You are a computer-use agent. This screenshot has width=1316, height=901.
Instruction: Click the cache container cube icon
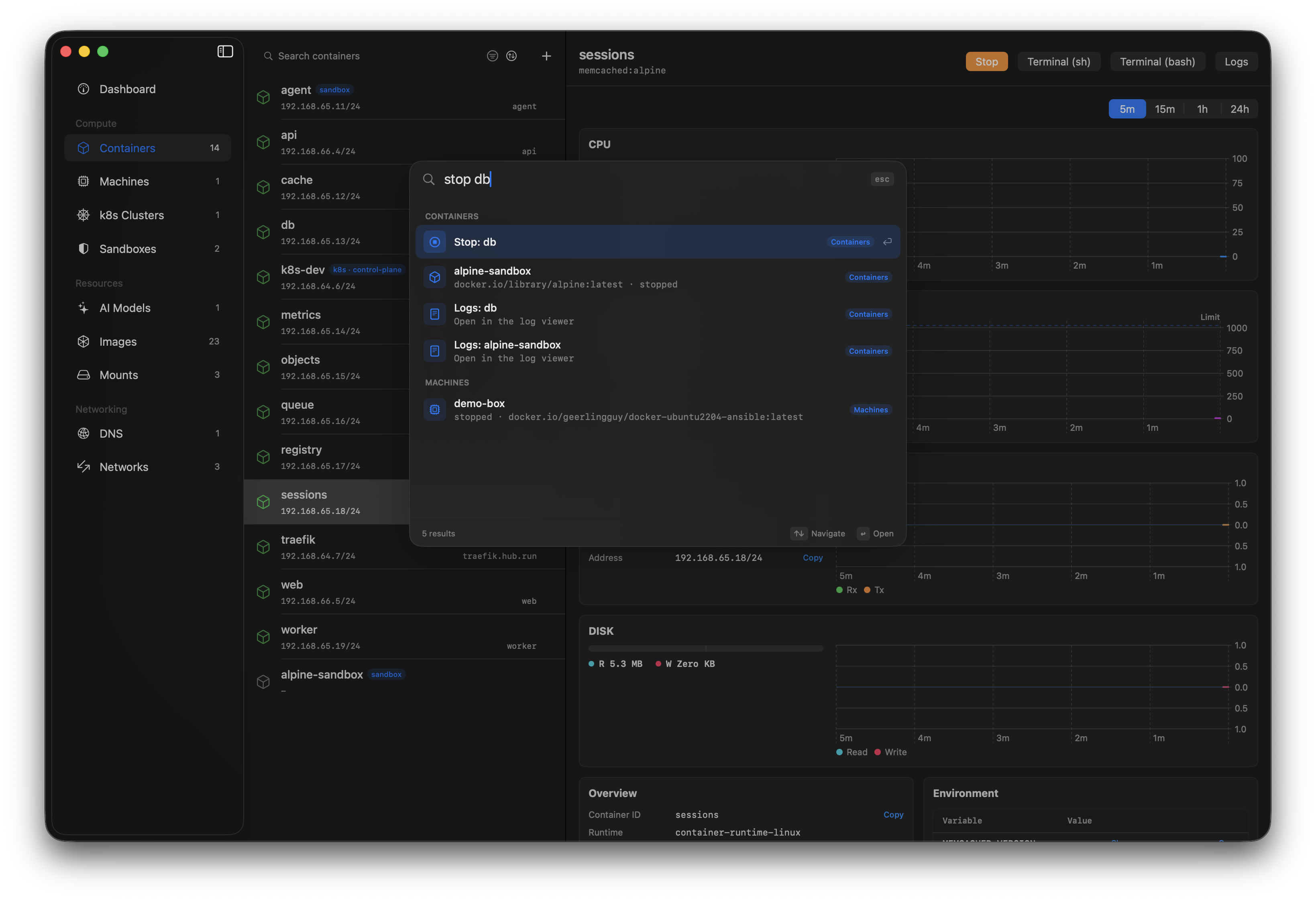click(x=263, y=188)
